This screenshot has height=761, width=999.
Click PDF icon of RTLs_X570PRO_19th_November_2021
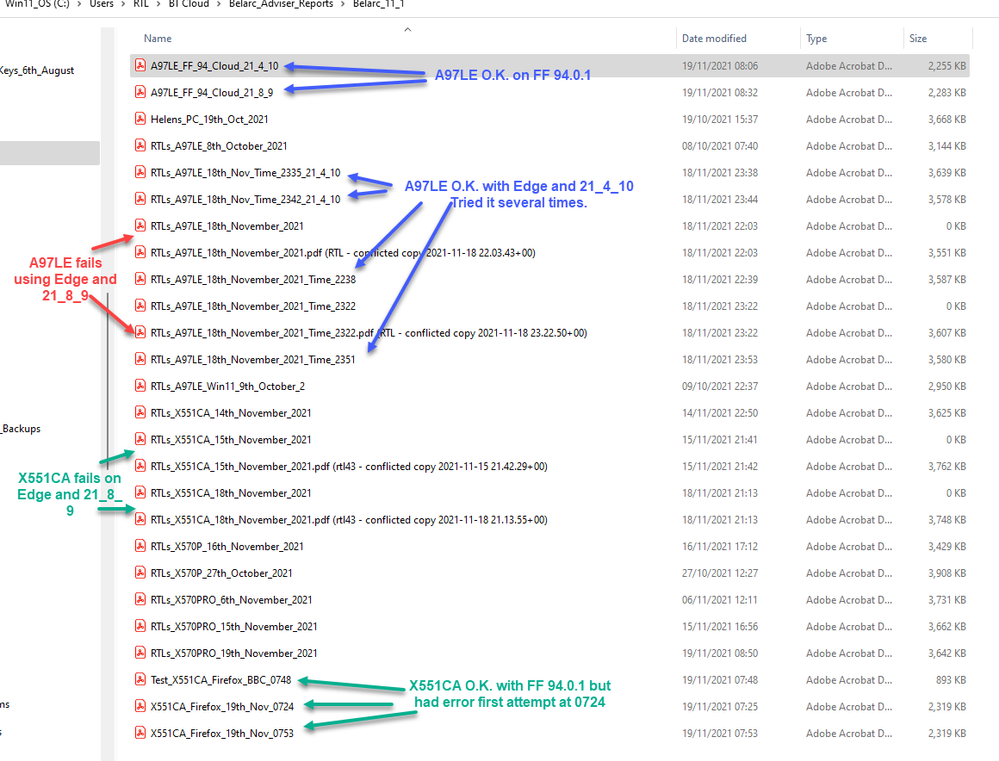(x=141, y=653)
